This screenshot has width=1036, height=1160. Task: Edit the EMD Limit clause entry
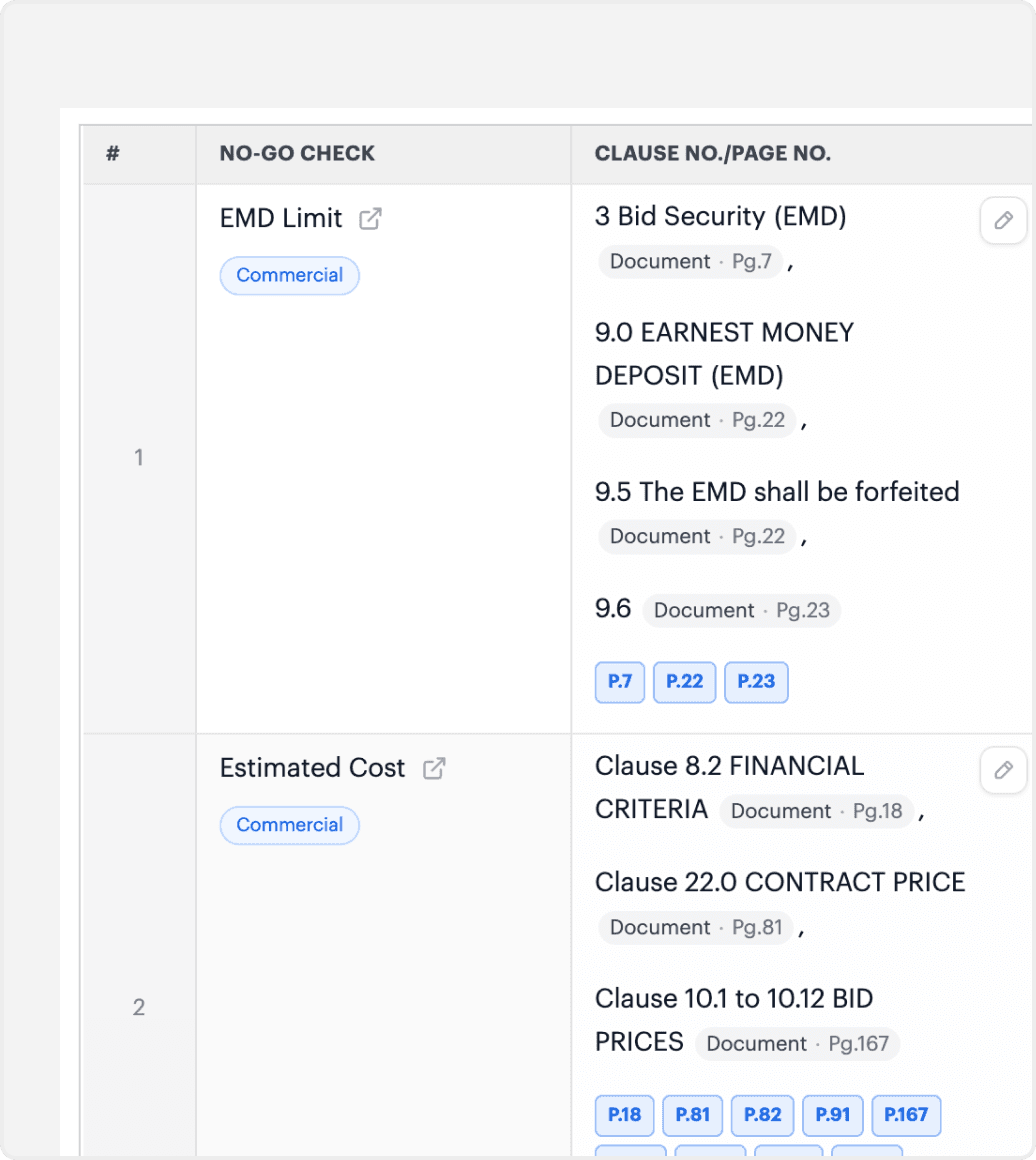tap(1003, 221)
